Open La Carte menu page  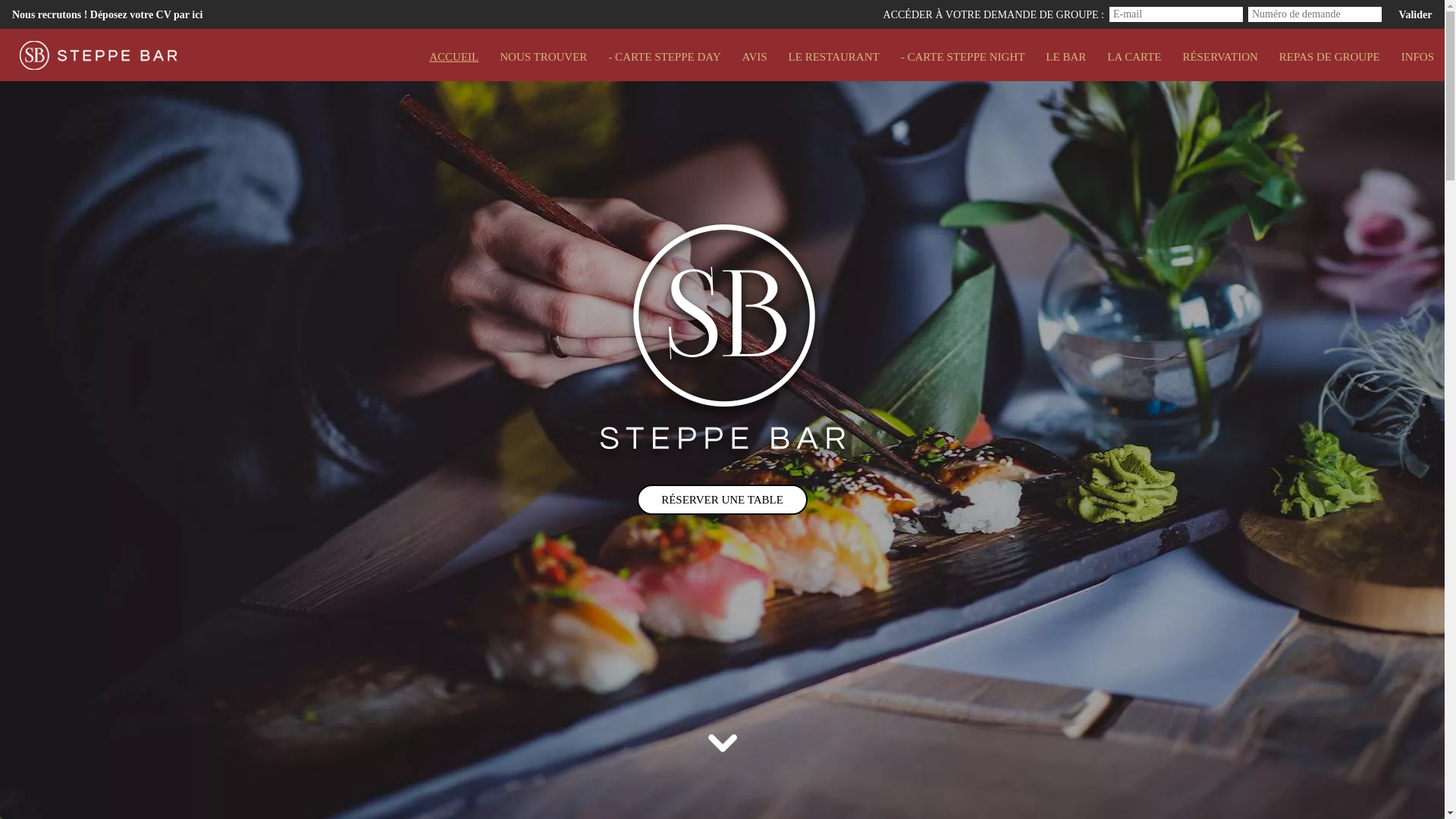pyautogui.click(x=1134, y=57)
